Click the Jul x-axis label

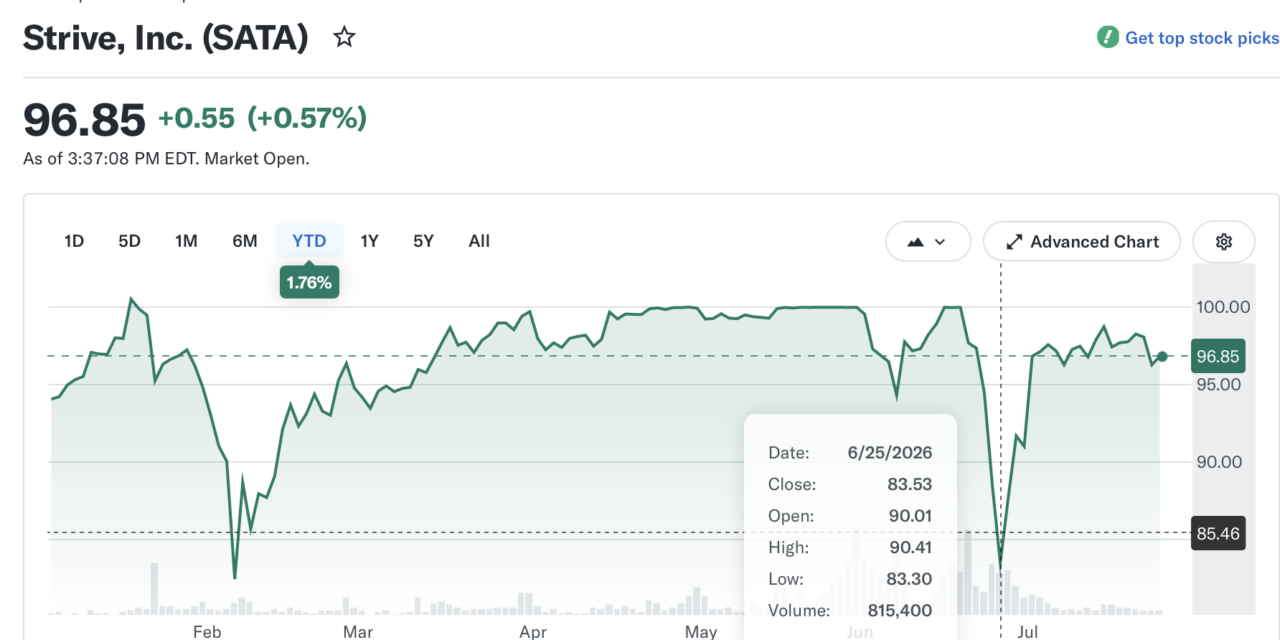(1027, 632)
